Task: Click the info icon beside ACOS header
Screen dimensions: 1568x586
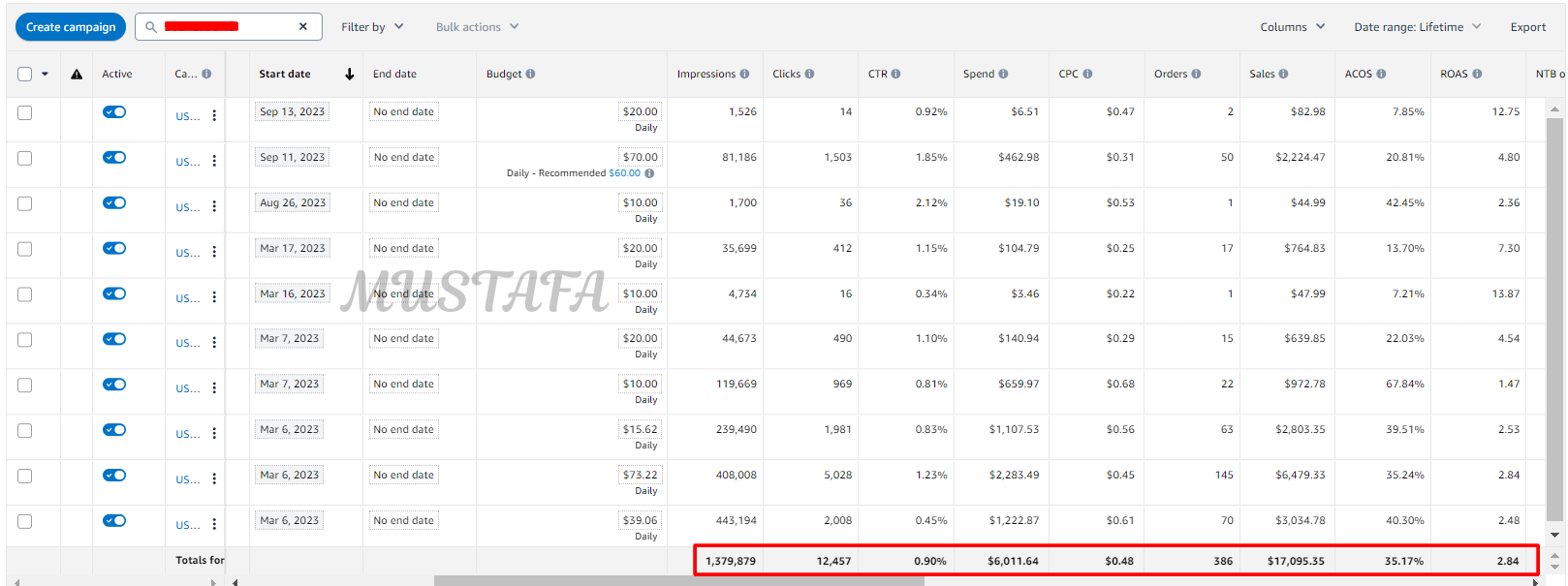Action: (1381, 74)
